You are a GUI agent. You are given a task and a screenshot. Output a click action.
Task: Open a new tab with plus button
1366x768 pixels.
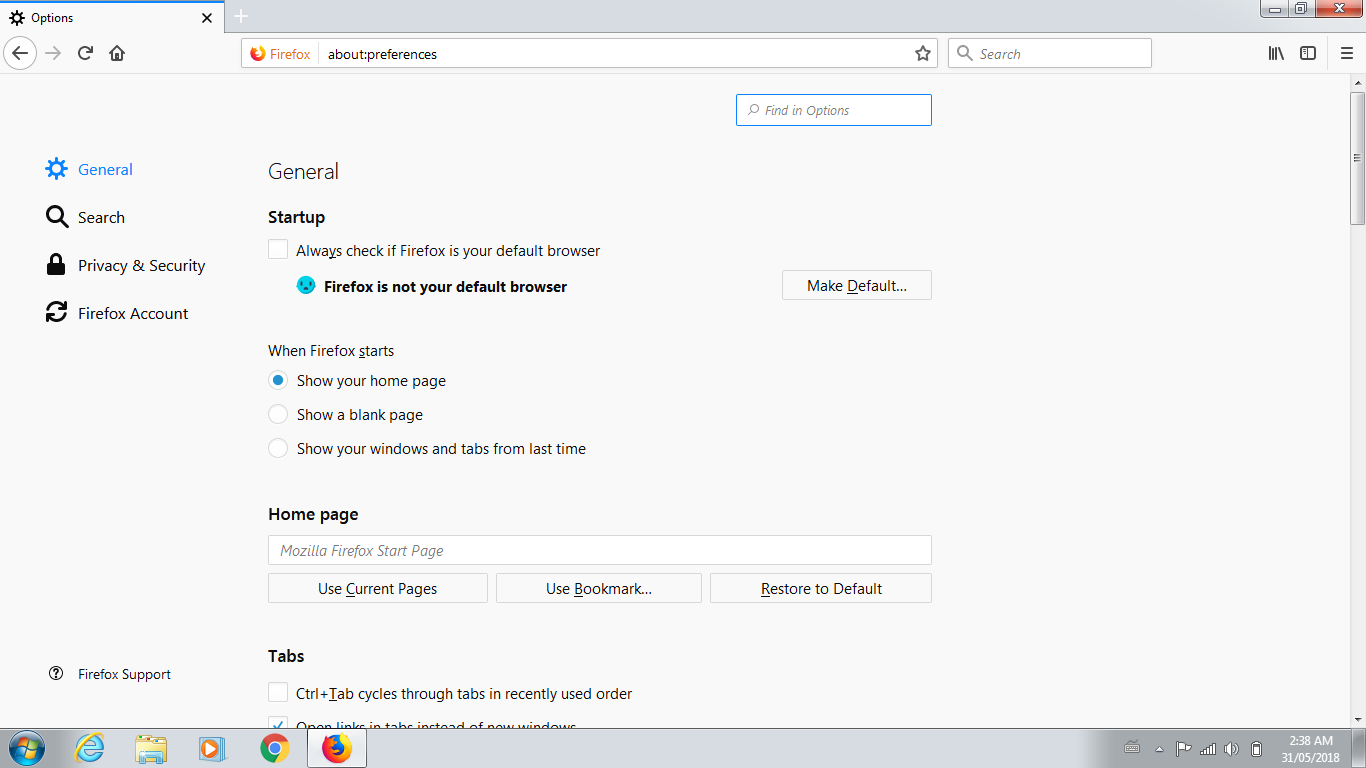coord(241,17)
